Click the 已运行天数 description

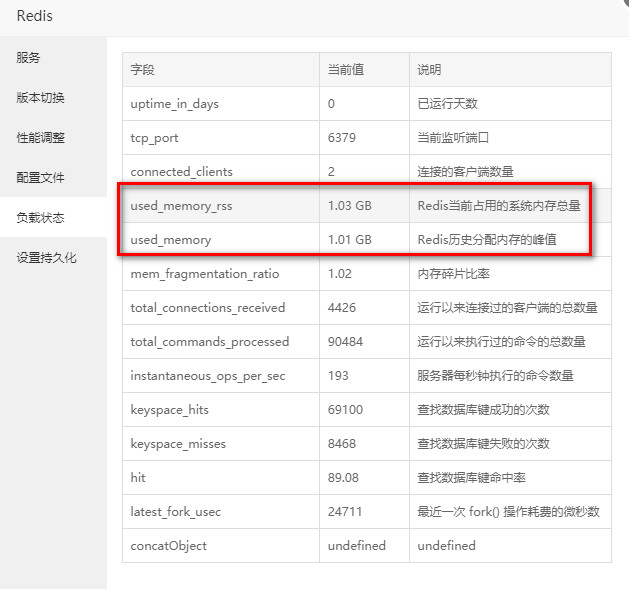click(x=448, y=104)
